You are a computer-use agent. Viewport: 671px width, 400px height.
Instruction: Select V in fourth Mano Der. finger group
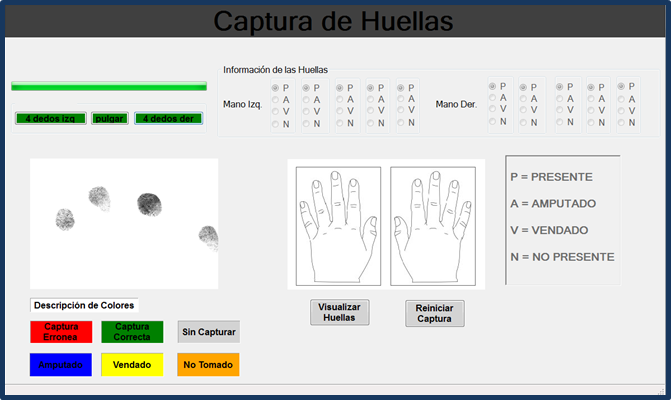[x=591, y=110]
